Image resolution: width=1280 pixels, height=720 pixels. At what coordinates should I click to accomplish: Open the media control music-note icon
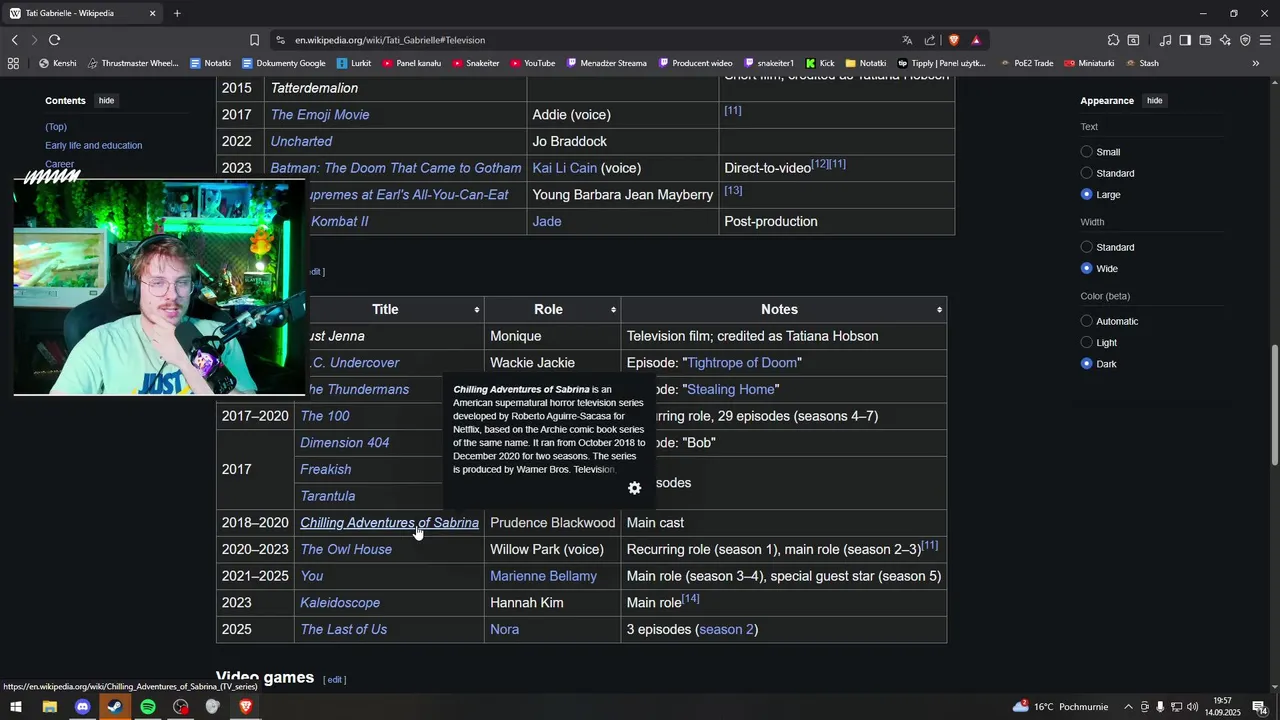(x=1165, y=40)
